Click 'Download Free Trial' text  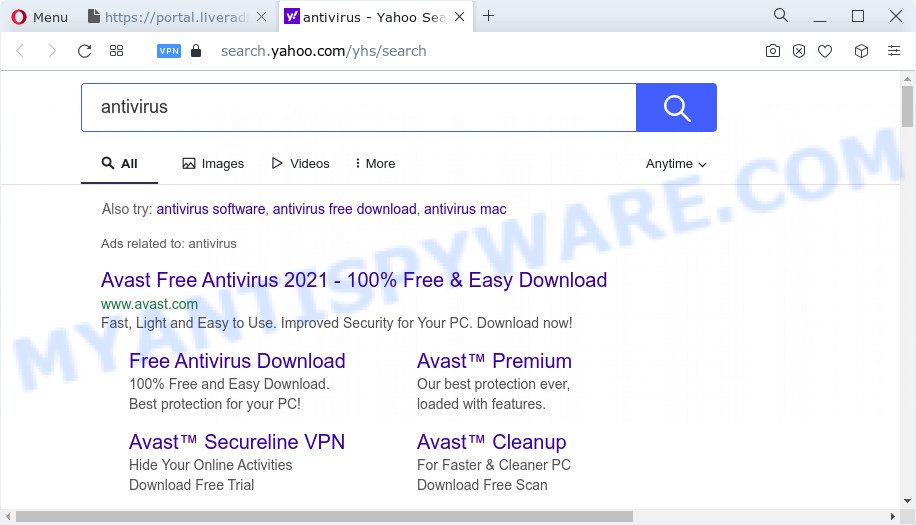coord(192,485)
